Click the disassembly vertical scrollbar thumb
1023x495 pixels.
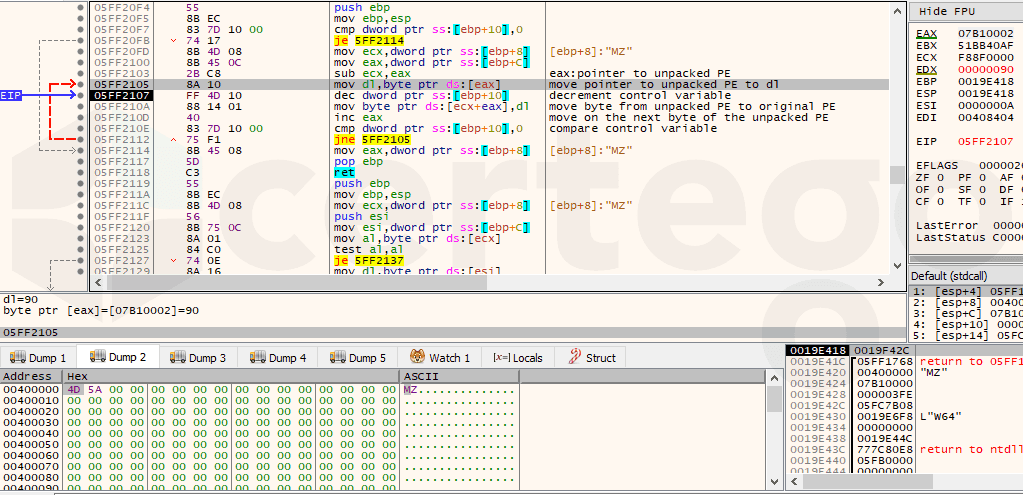pyautogui.click(x=897, y=174)
